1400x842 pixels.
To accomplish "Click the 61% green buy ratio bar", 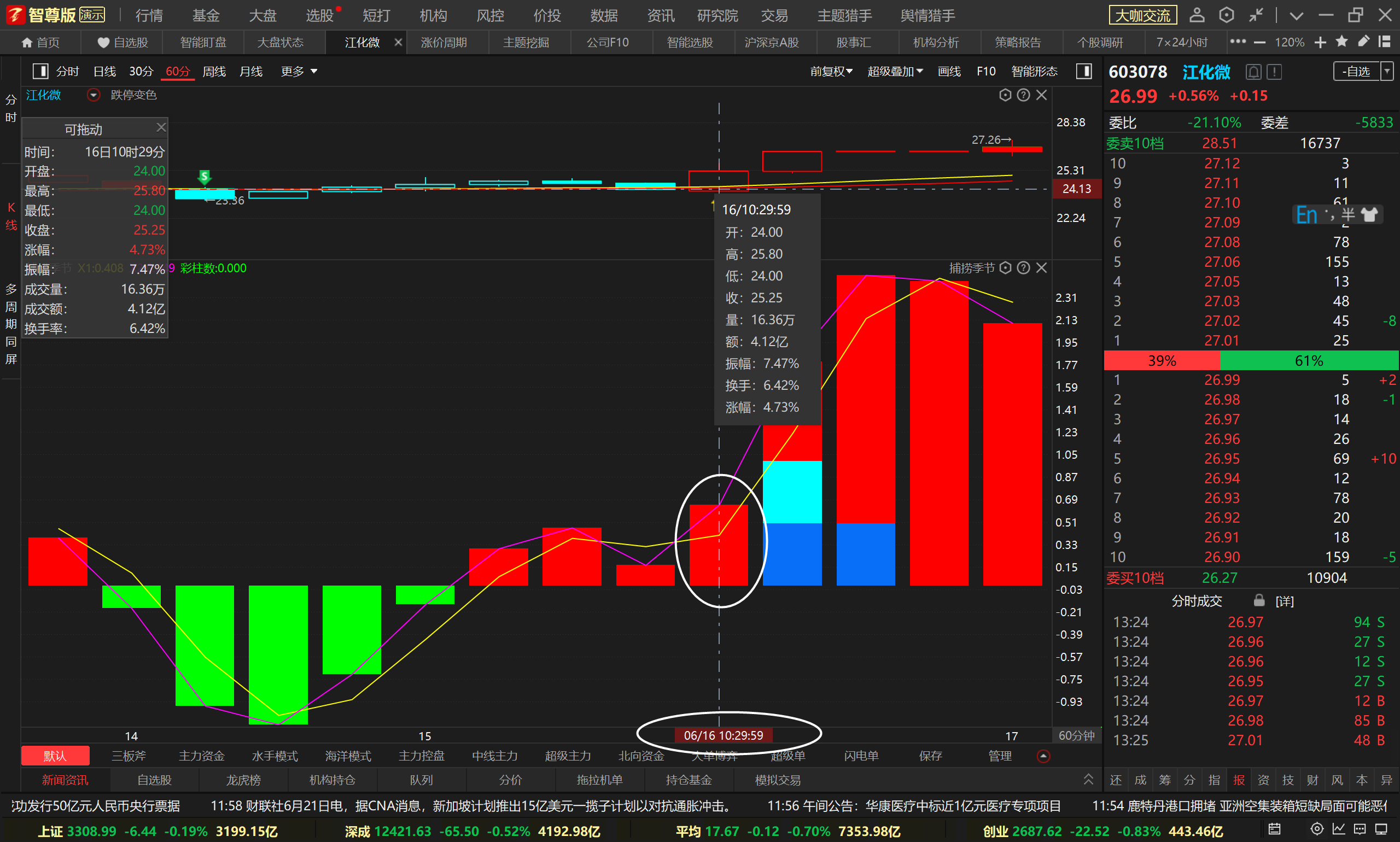I will (x=1309, y=360).
